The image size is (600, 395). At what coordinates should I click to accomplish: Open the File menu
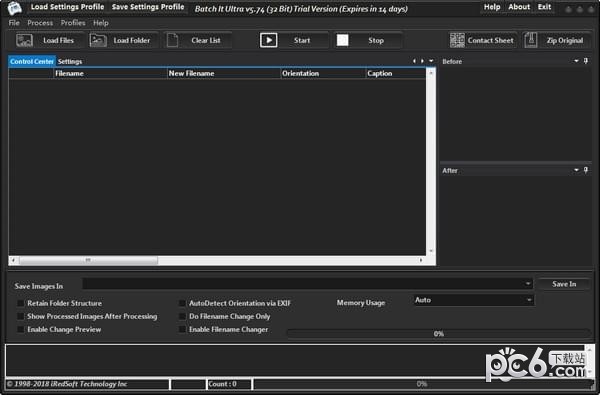point(14,23)
